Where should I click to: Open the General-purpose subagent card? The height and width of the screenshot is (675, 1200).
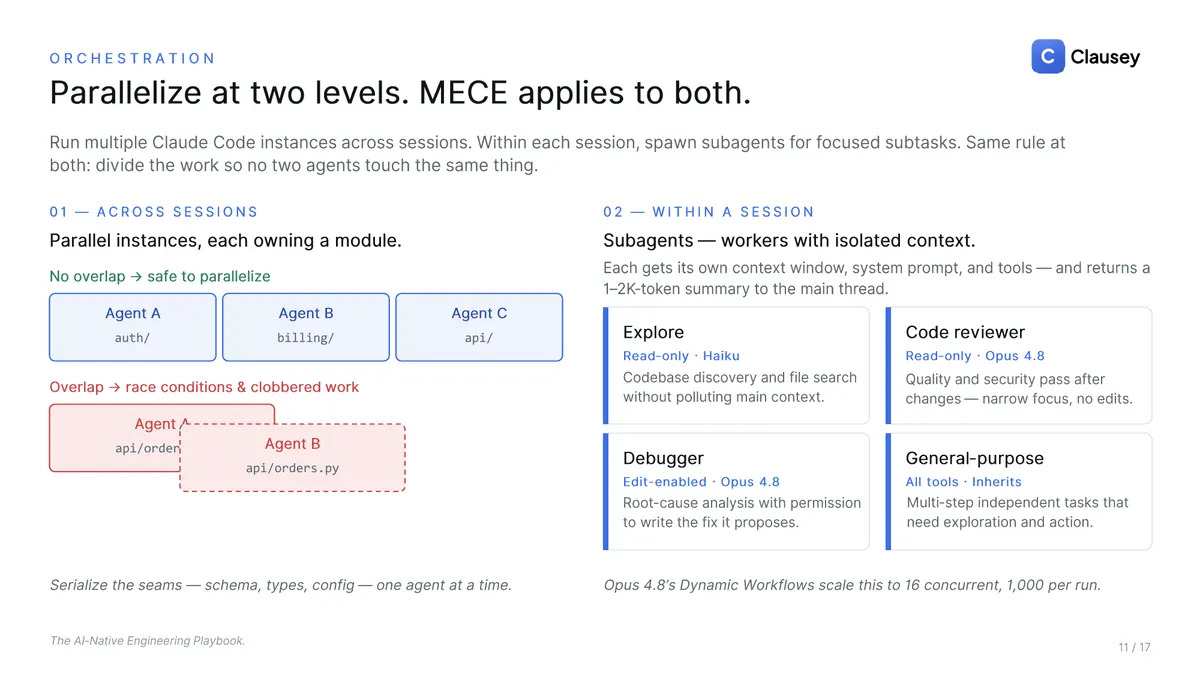point(1019,491)
